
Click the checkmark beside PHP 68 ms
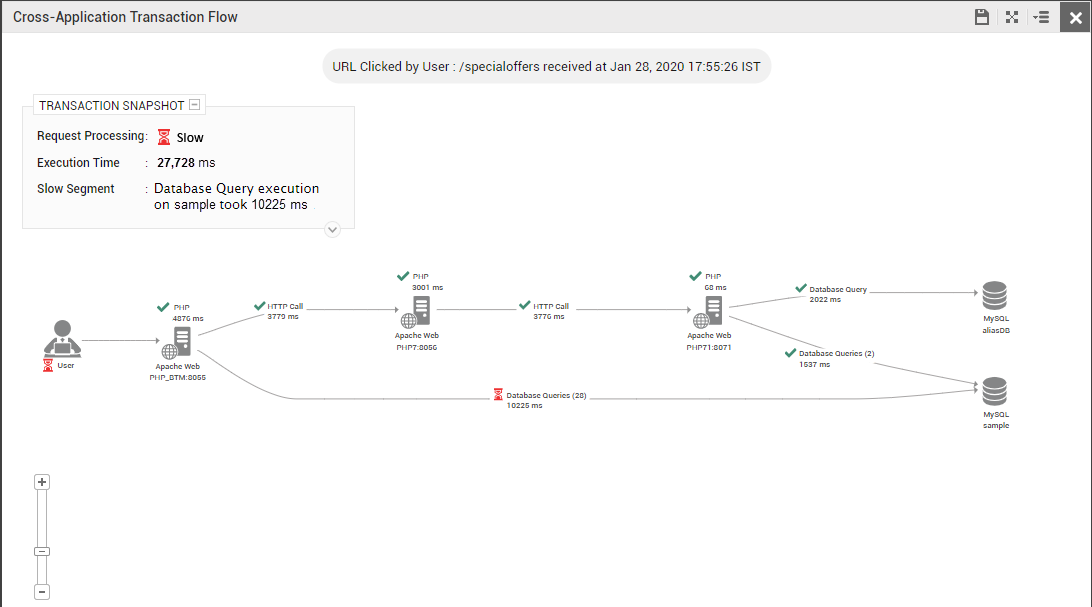click(x=695, y=276)
